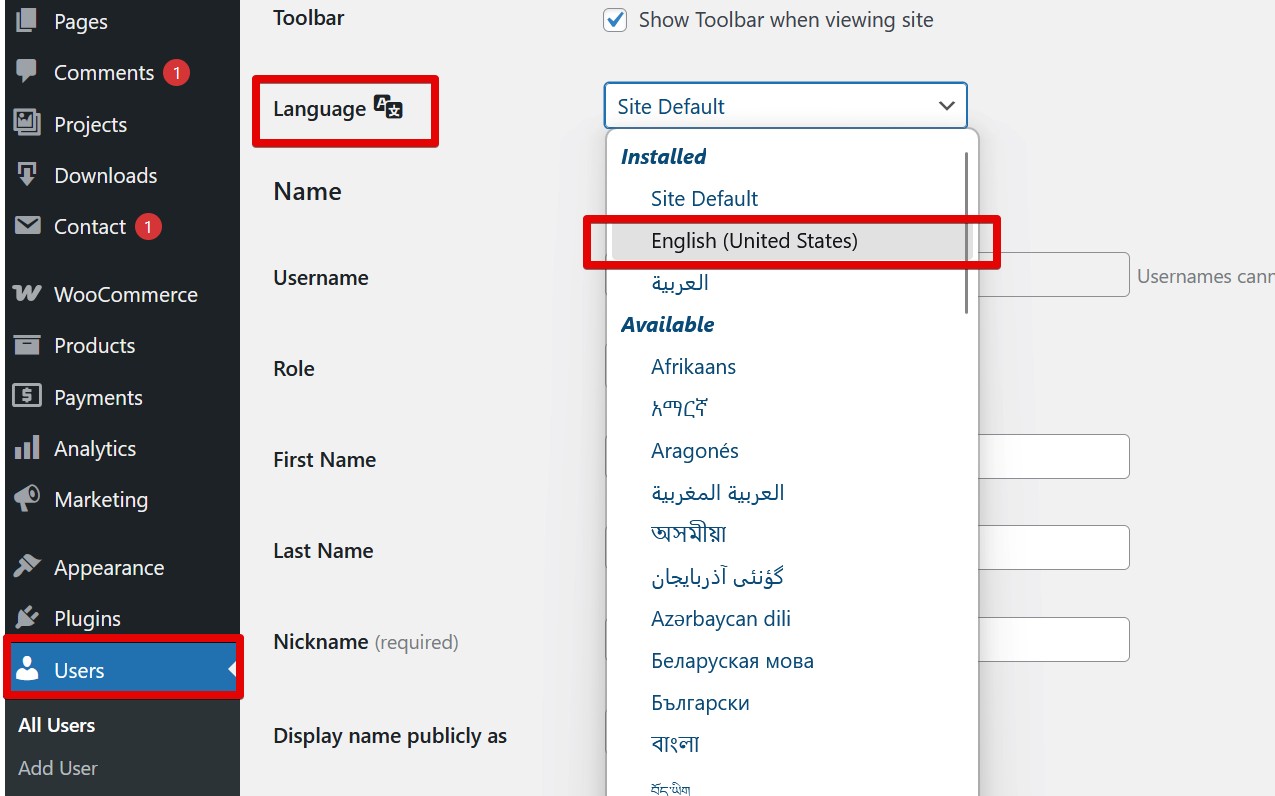
Task: Click the WooCommerce logo icon
Action: [x=27, y=294]
